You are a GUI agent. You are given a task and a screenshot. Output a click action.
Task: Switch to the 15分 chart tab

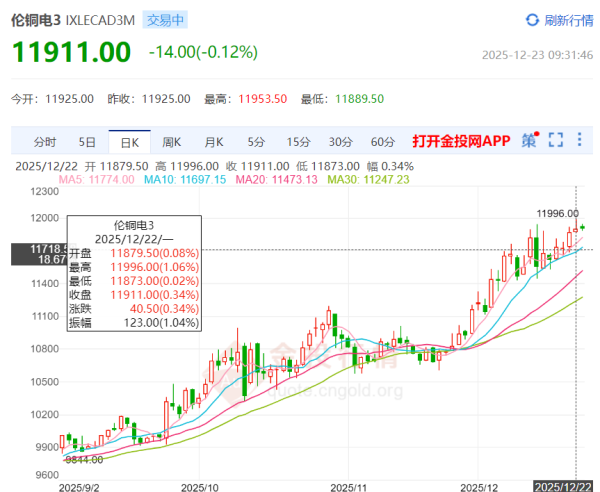pos(298,142)
